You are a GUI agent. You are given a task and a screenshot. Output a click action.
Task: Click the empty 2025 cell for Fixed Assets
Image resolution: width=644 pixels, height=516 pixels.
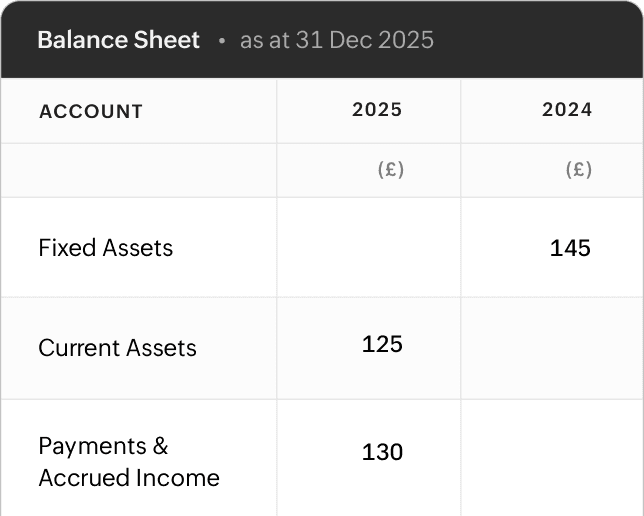[x=368, y=248]
